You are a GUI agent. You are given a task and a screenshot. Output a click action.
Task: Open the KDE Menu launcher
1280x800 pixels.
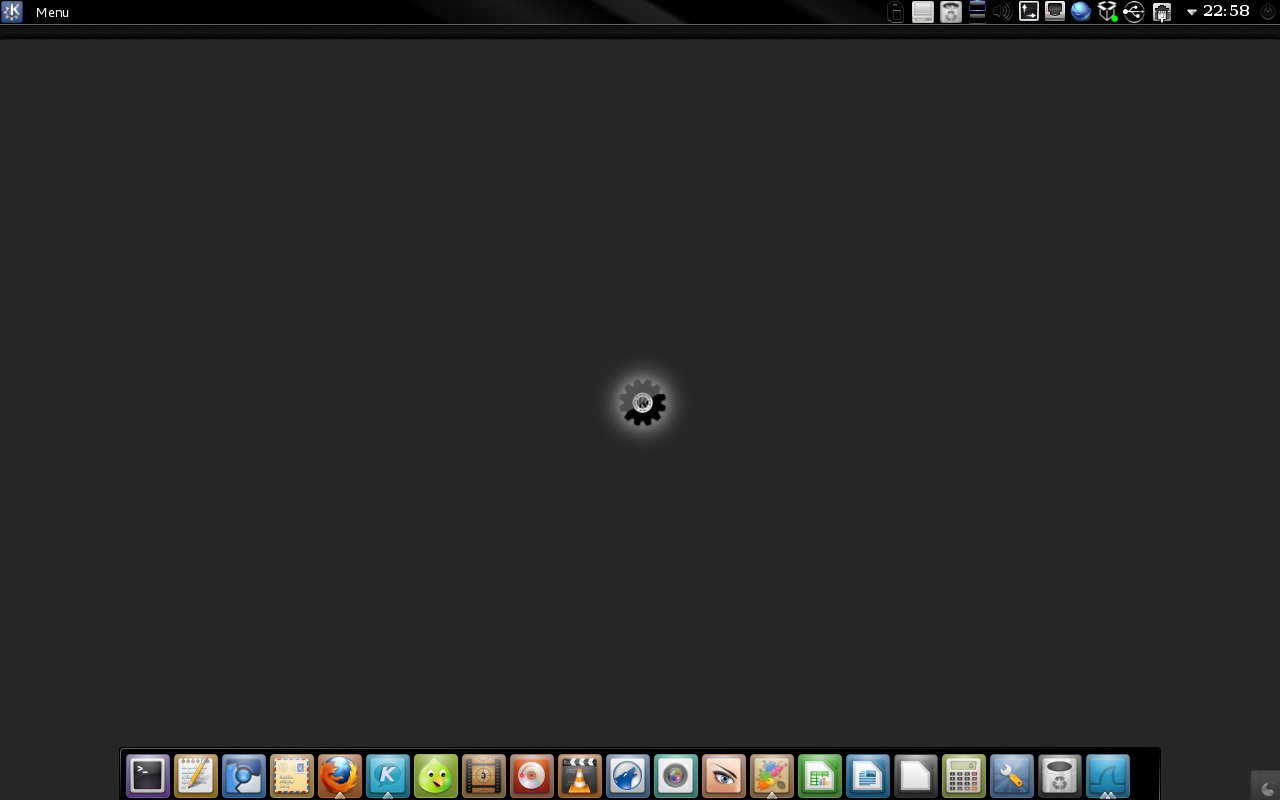52,12
